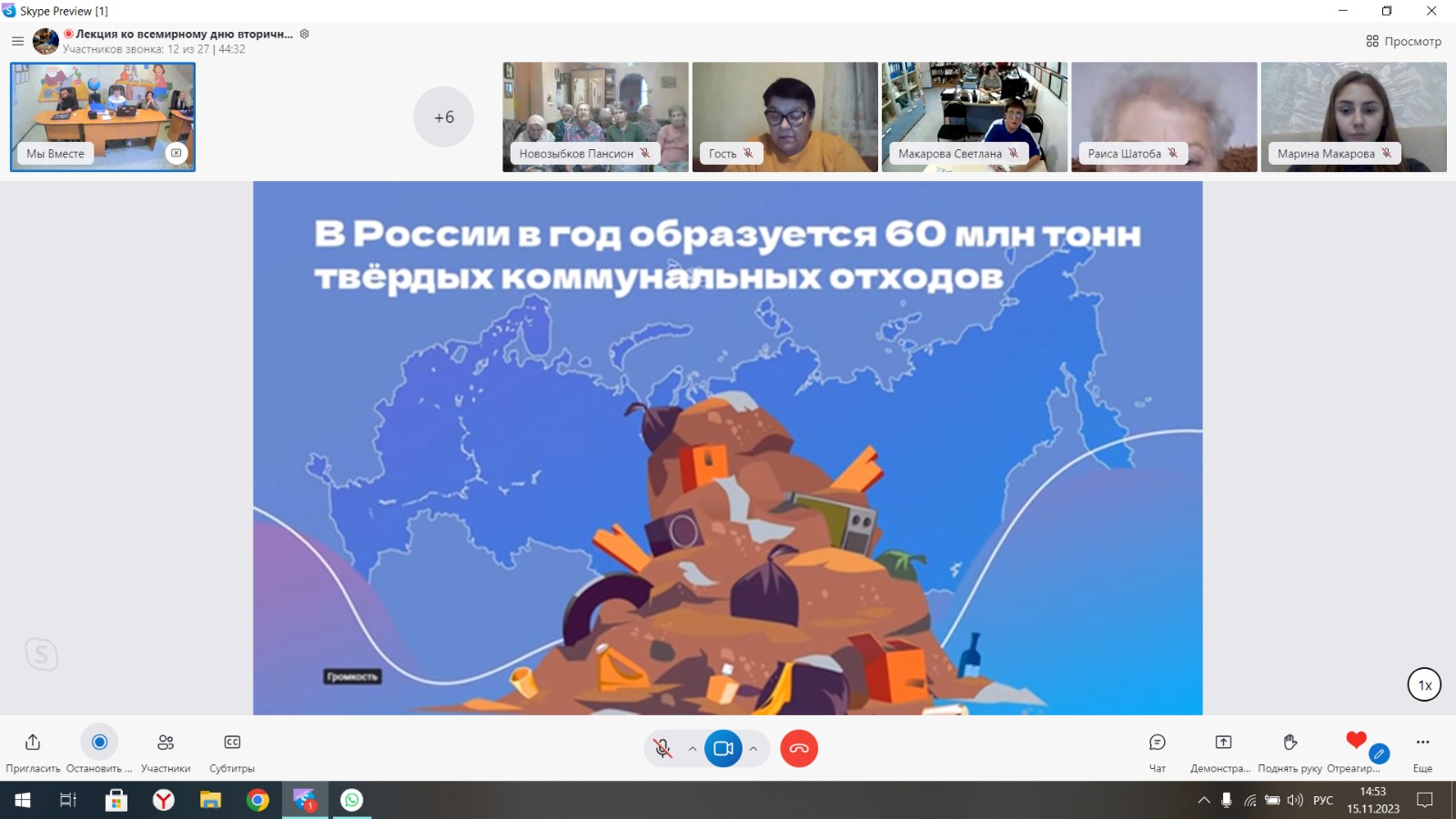Open Макарова Светлана video tile
This screenshot has width=1456, height=819.
point(974,116)
